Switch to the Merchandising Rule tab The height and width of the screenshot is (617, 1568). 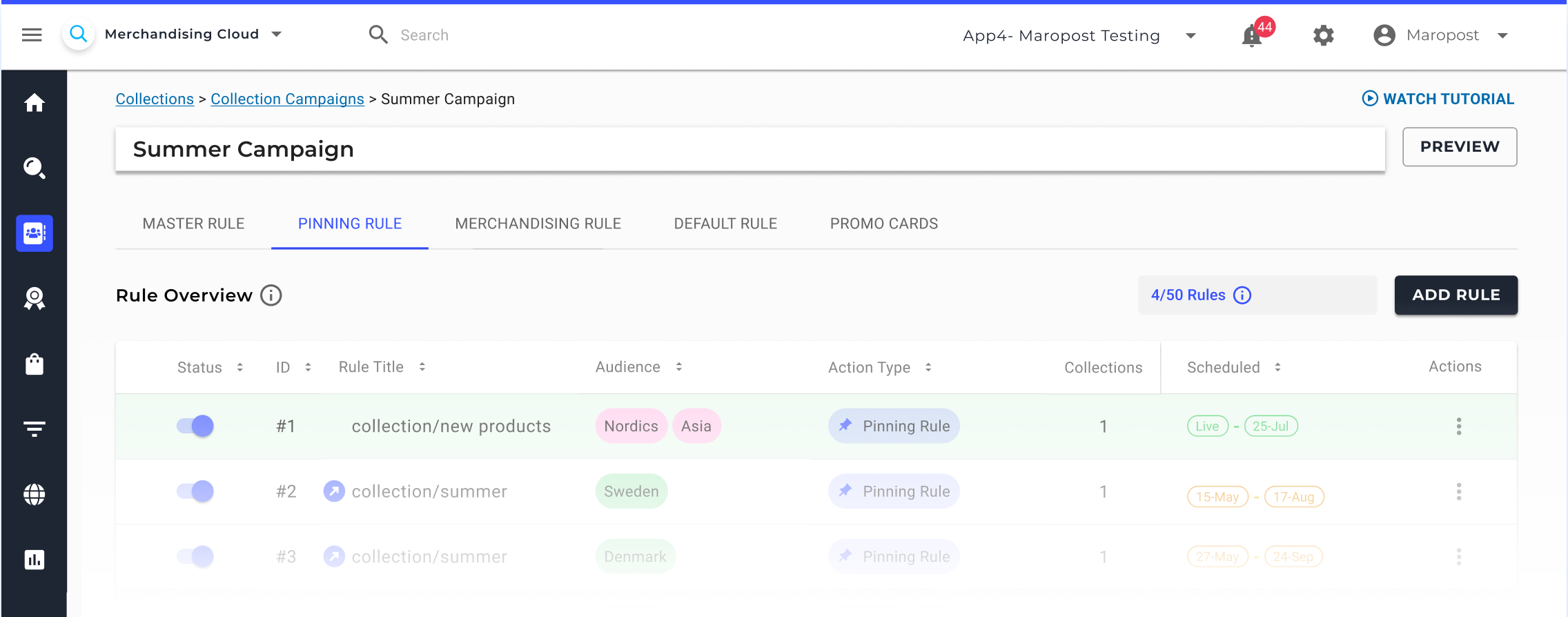tap(538, 224)
